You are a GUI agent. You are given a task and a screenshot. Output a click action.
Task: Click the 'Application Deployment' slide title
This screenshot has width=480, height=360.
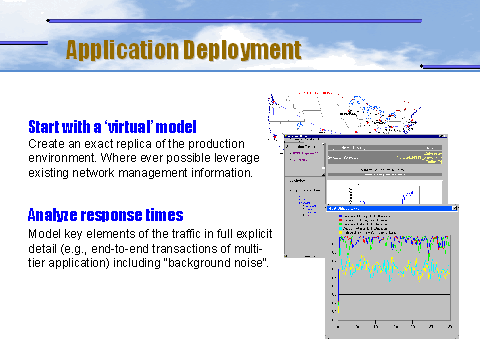coord(184,50)
